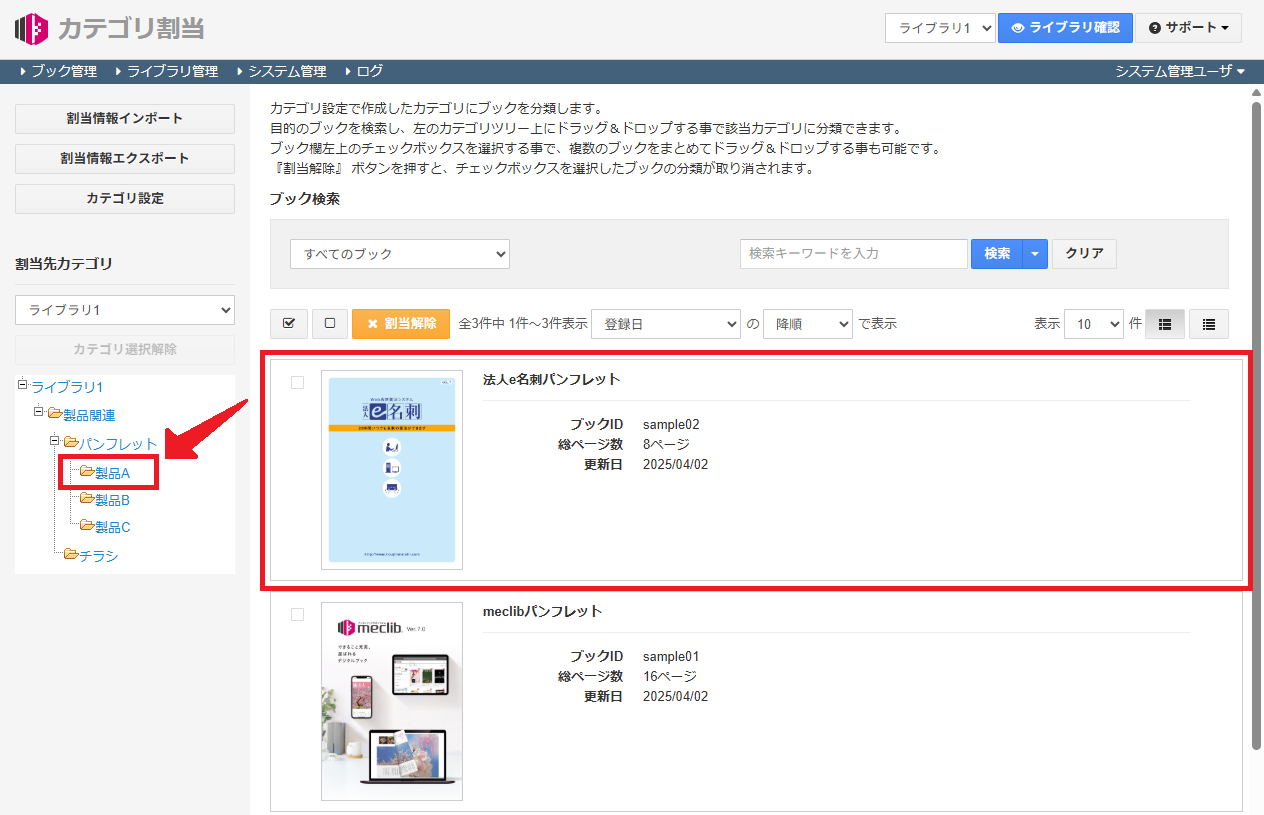The width and height of the screenshot is (1264, 815).
Task: Switch to compact list view icon
Action: pyautogui.click(x=1209, y=324)
